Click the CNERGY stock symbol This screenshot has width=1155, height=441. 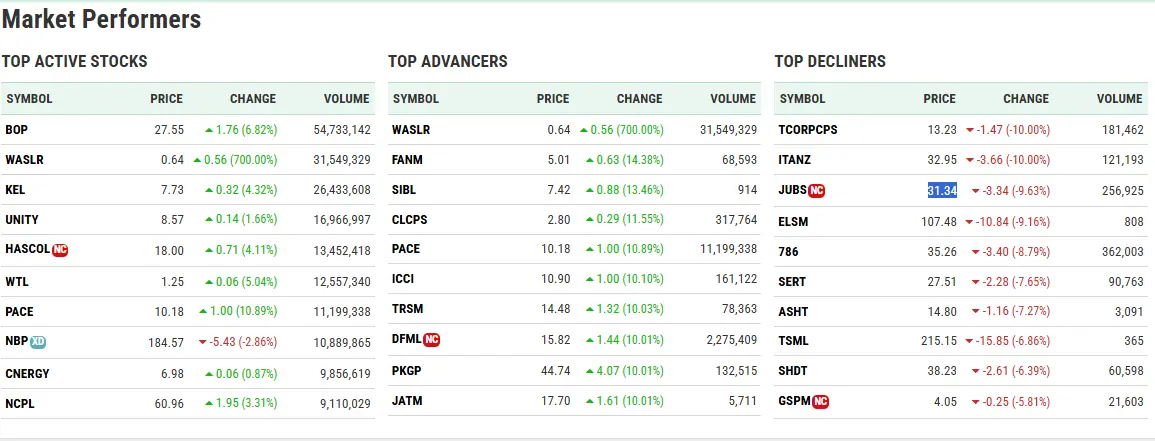pyautogui.click(x=27, y=373)
